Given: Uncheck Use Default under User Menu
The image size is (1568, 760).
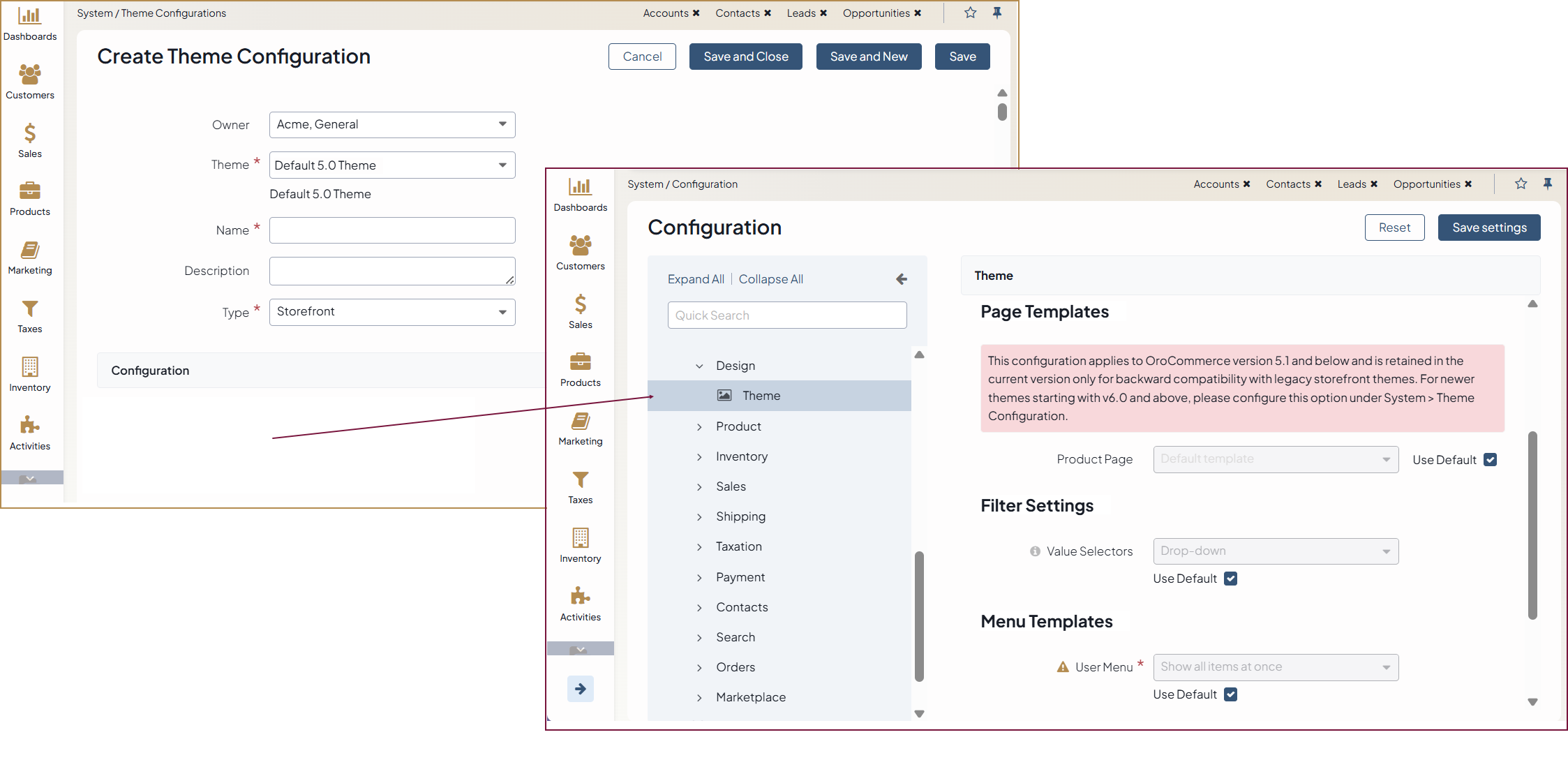Looking at the screenshot, I should coord(1231,694).
